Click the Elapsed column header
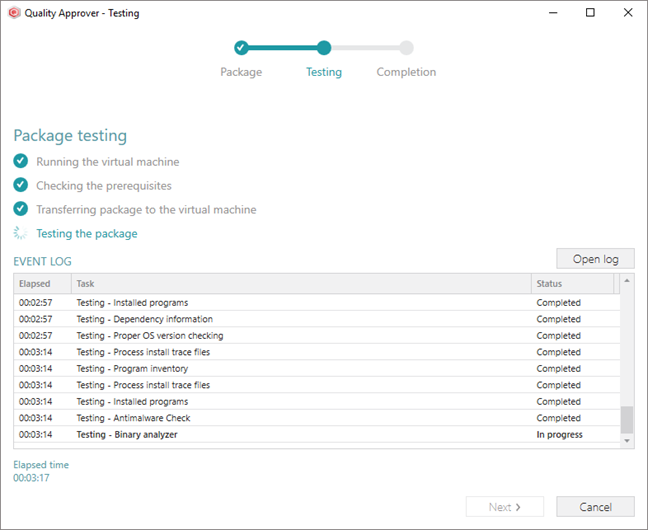Image resolution: width=648 pixels, height=530 pixels. (x=43, y=284)
